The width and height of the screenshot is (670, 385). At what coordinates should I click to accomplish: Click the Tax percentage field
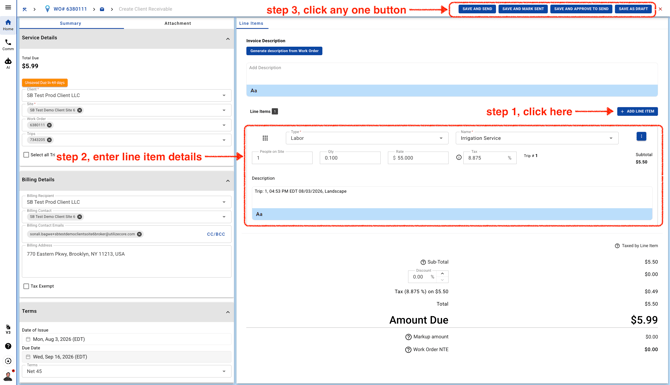[490, 158]
